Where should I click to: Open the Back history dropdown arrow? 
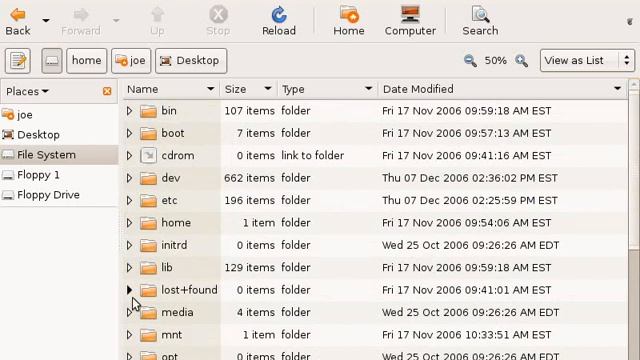[46, 20]
